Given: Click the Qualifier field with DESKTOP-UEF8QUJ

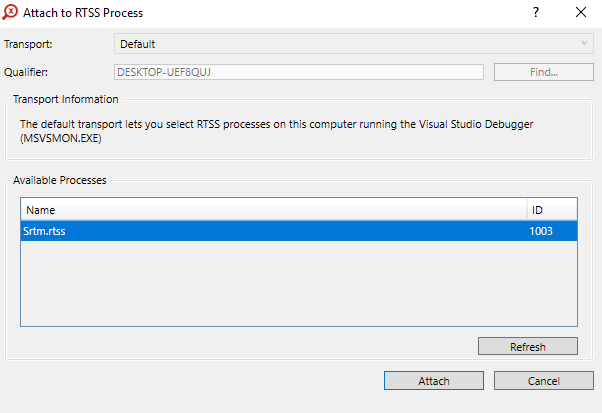Looking at the screenshot, I should coord(299,72).
